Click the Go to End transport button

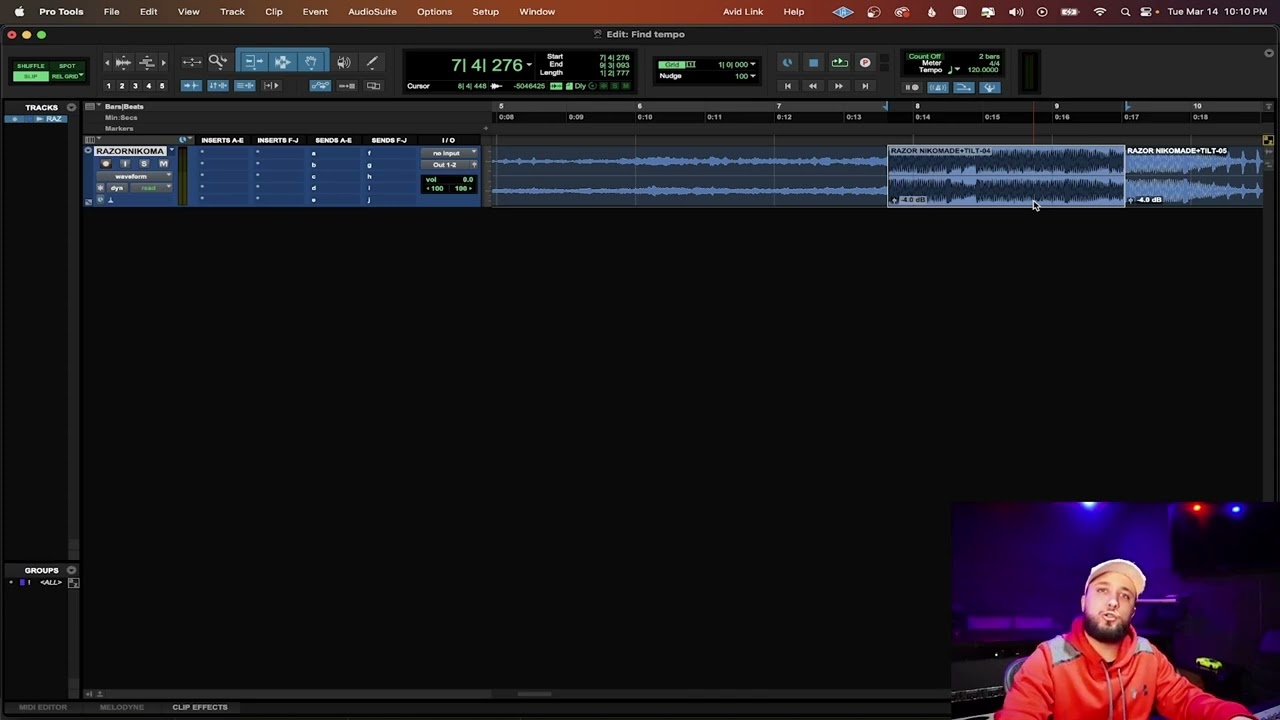click(865, 86)
